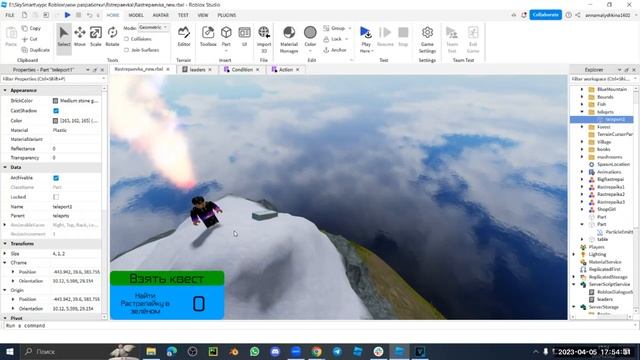Click the Resume button
Screen dimensions: 640x360
coord(385,37)
